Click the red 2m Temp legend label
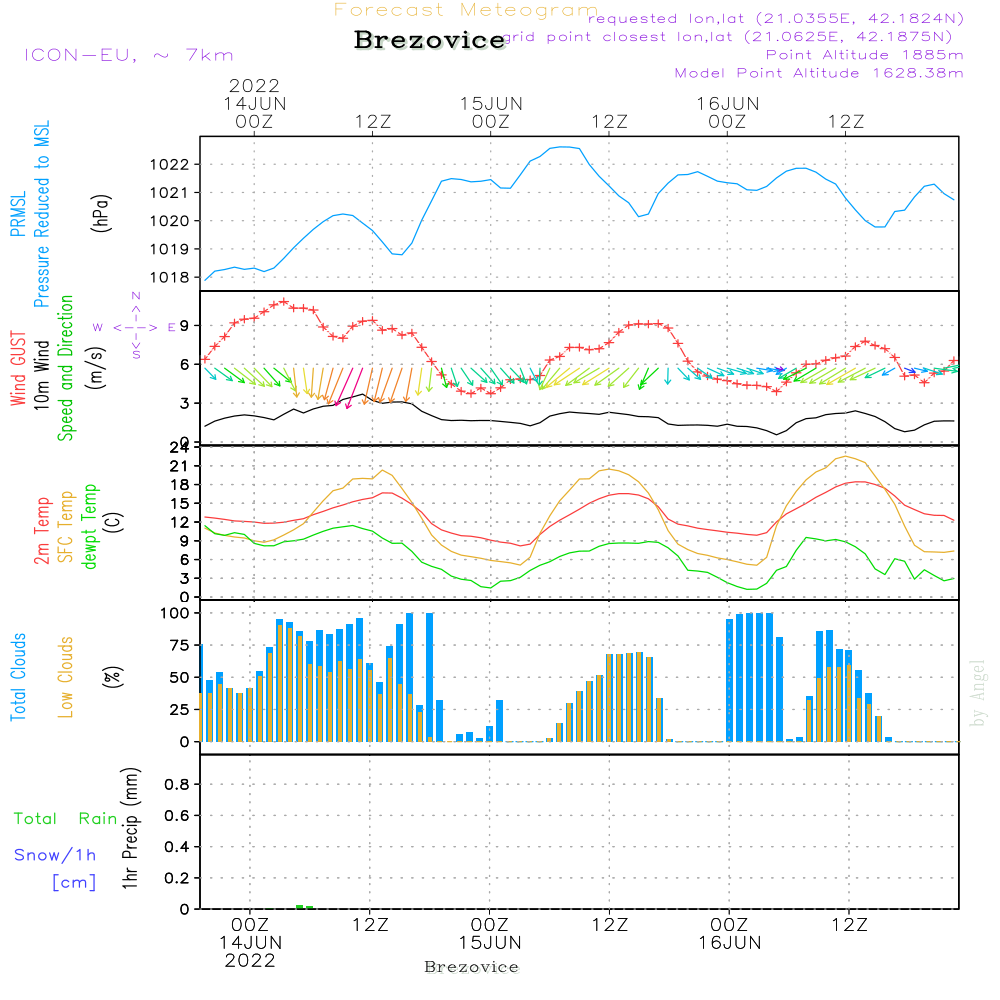 42,528
